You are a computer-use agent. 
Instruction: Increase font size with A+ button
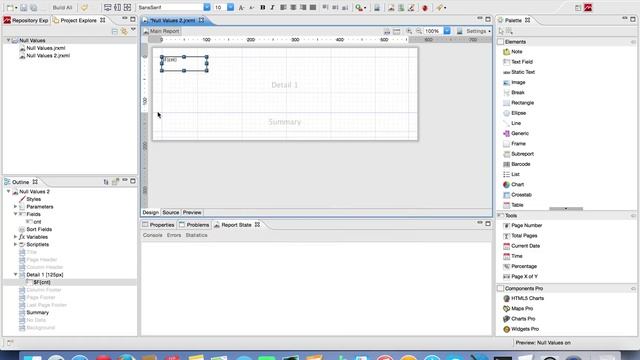click(241, 7)
